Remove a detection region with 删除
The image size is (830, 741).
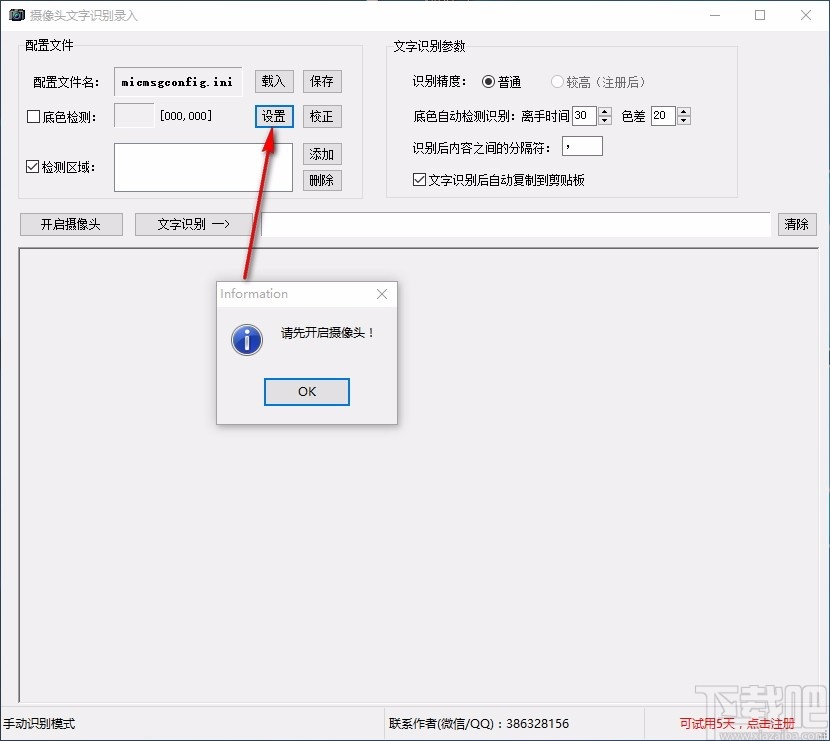pos(322,180)
